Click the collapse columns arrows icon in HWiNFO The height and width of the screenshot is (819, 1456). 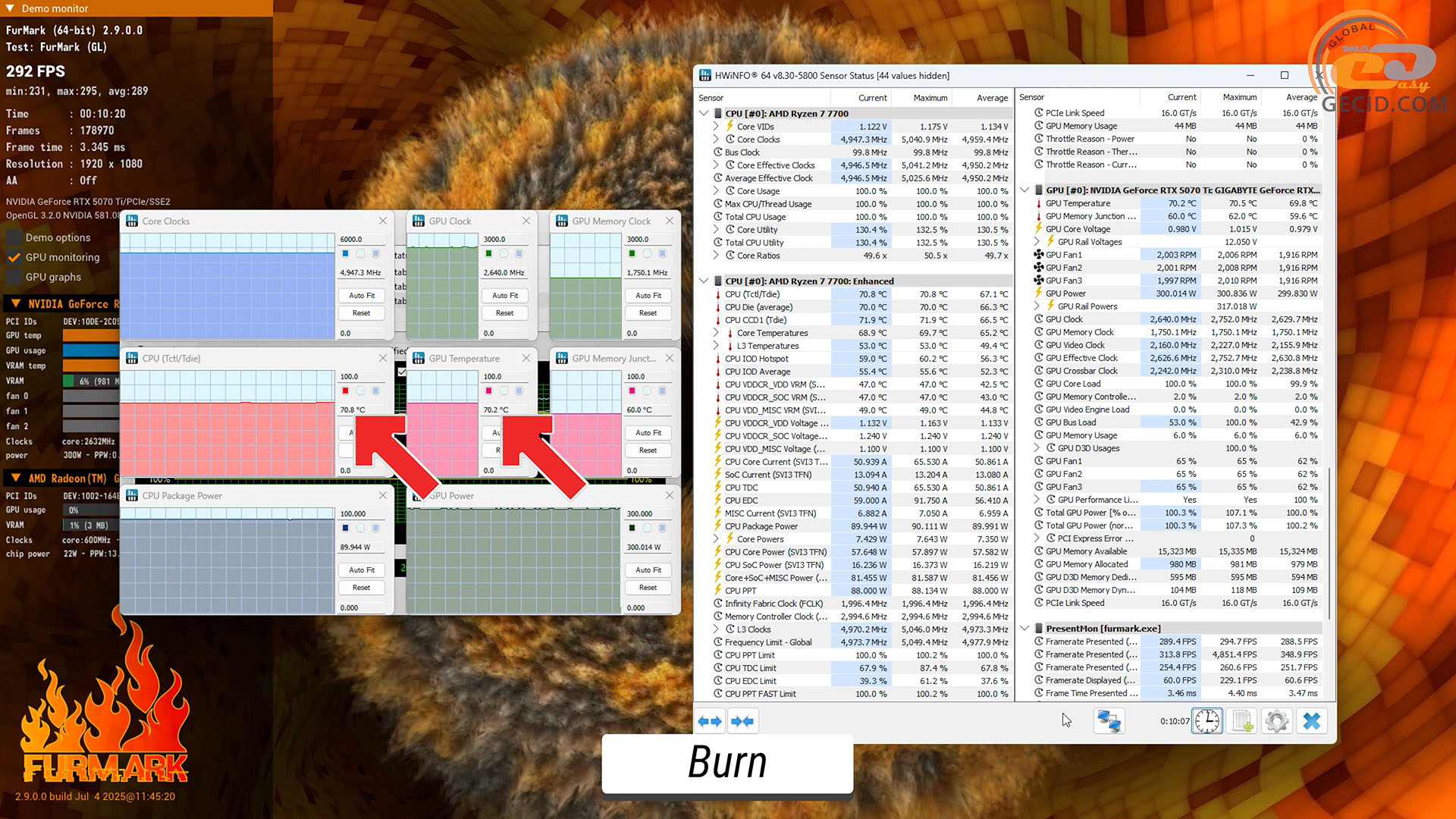click(742, 721)
